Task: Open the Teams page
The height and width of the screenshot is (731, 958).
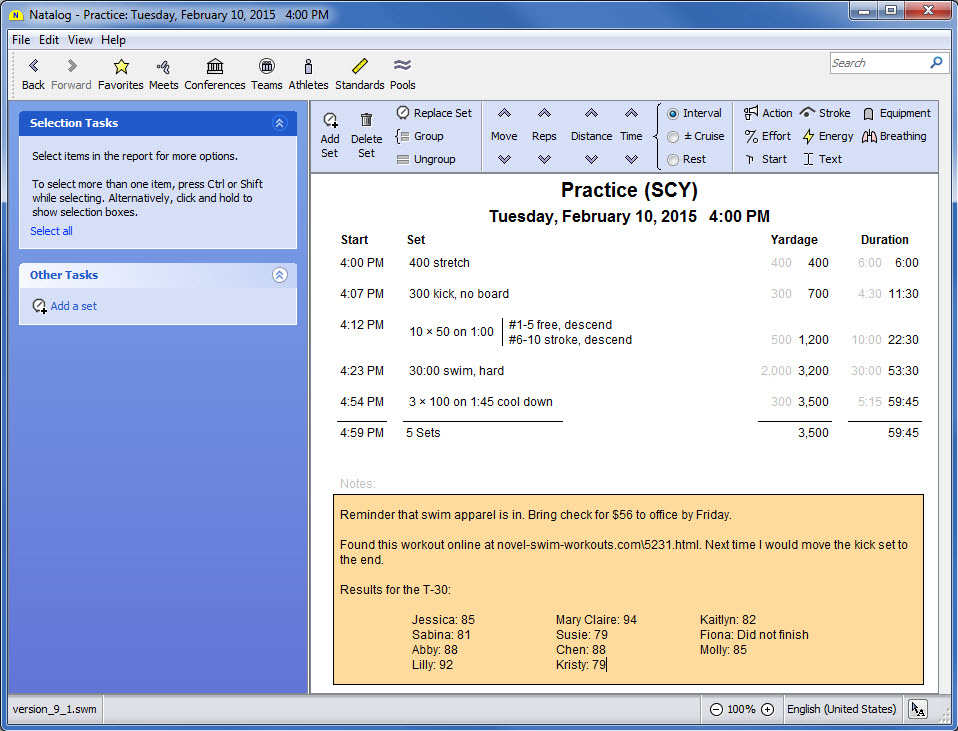Action: tap(267, 67)
